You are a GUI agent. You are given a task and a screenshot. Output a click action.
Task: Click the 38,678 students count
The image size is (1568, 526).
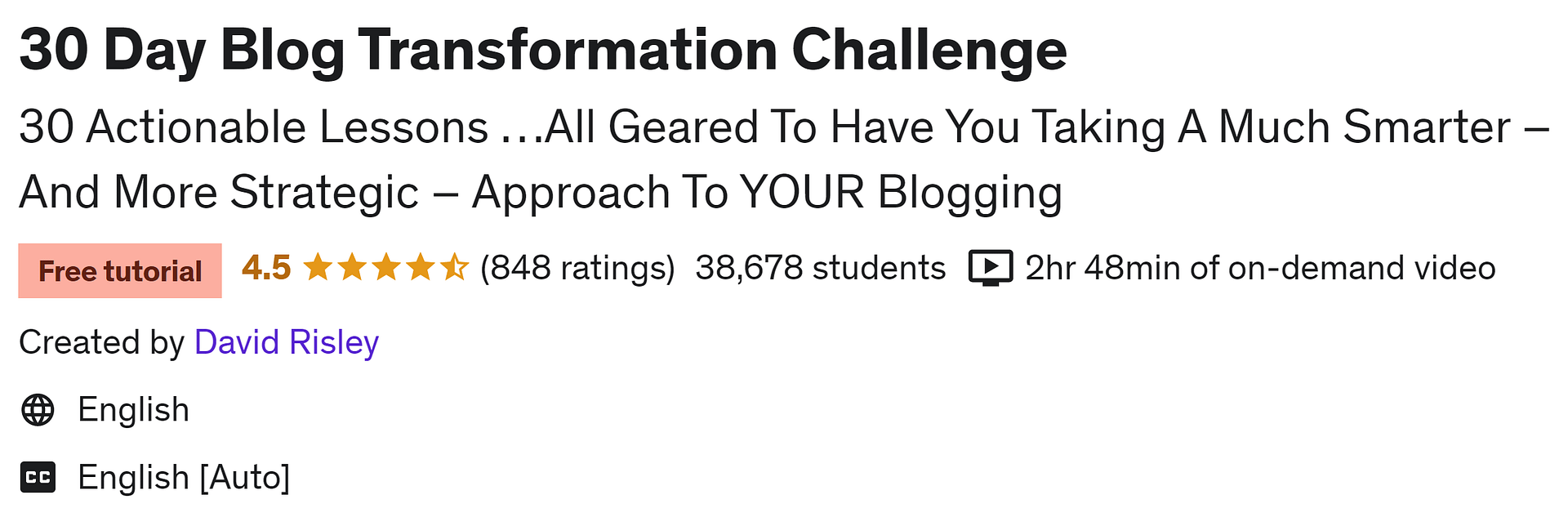click(820, 268)
